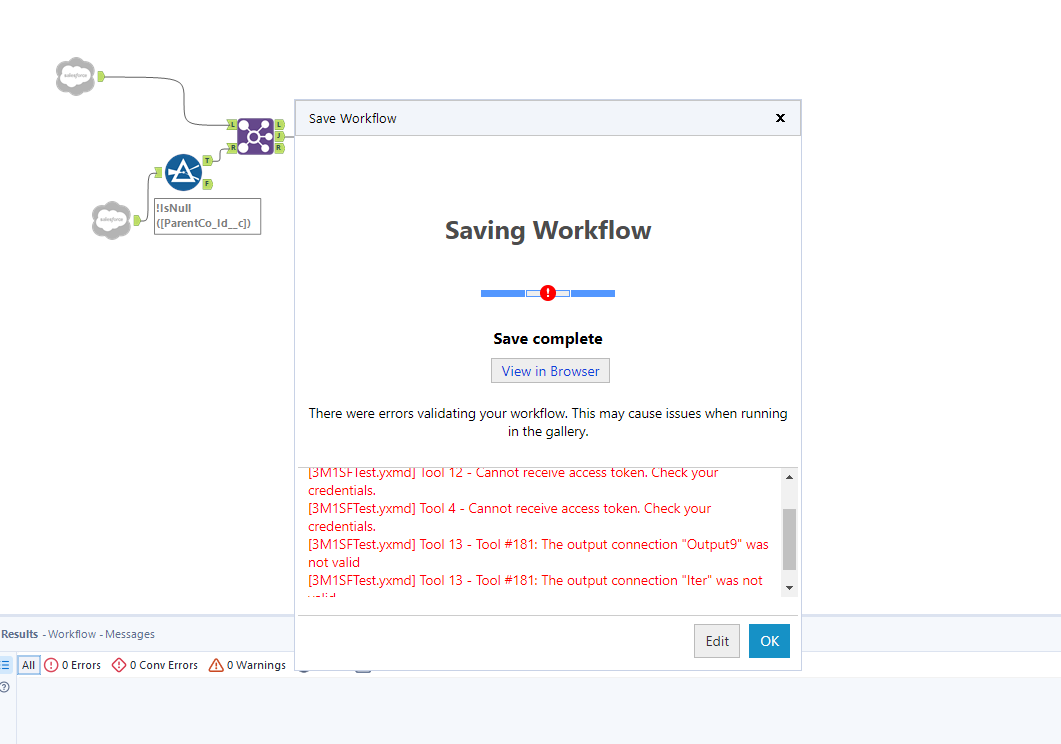Click the Join tool's L input anchor
This screenshot has width=1061, height=744.
point(232,124)
